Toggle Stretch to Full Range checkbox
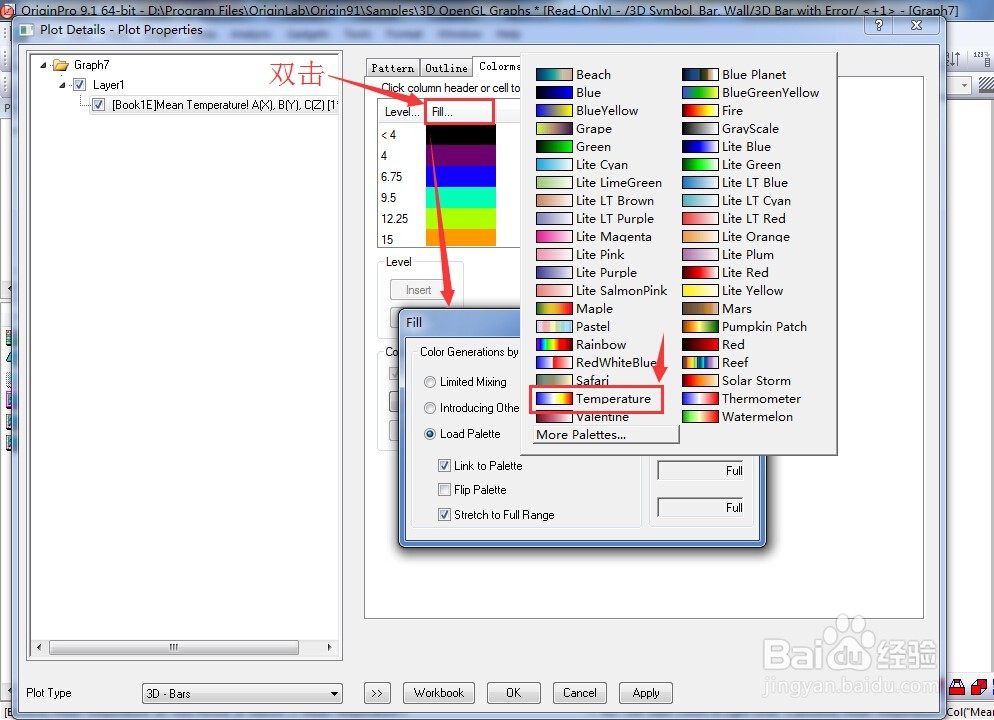 pyautogui.click(x=444, y=515)
